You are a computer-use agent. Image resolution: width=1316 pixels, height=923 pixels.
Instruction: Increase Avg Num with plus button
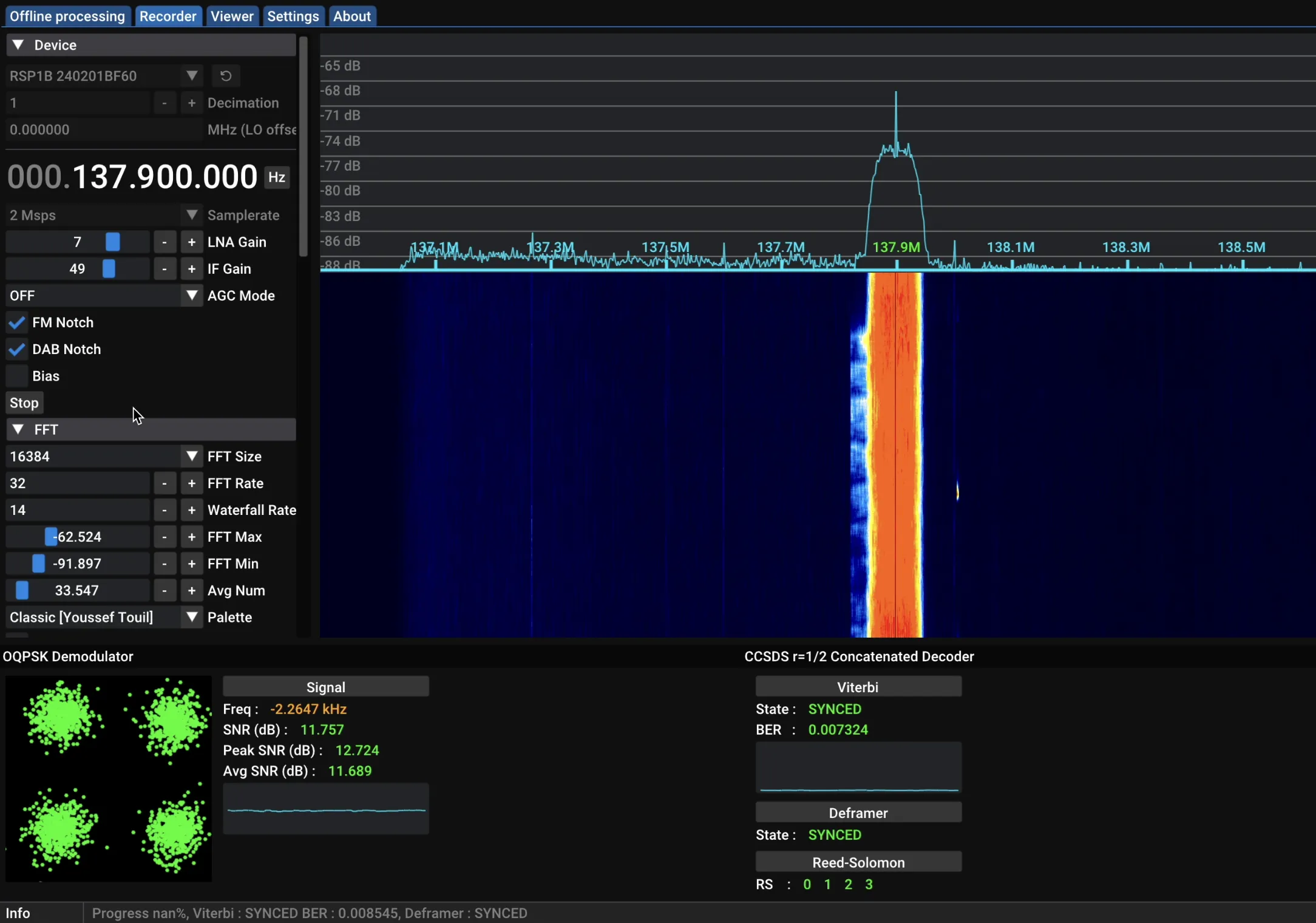coord(192,590)
